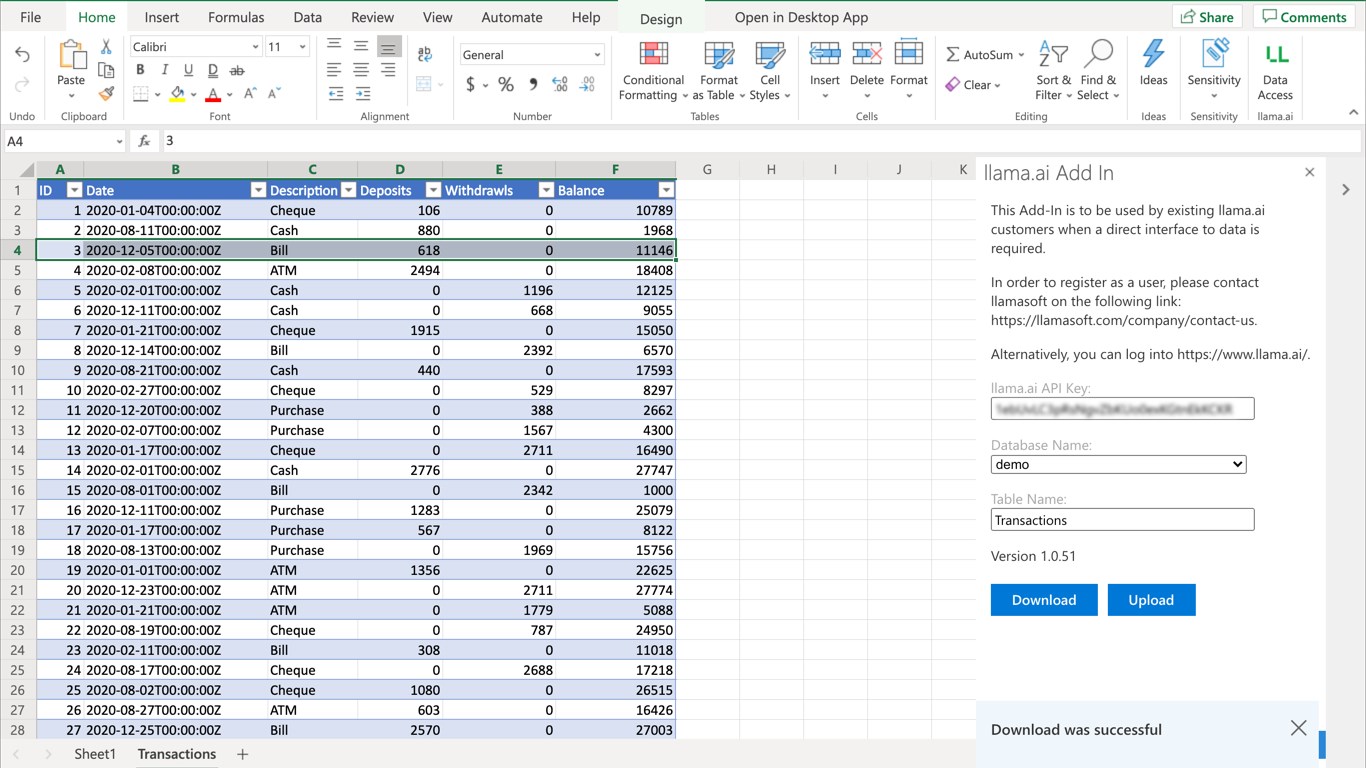The height and width of the screenshot is (768, 1366).
Task: Open Conditional Formatting in ribbon
Action: [x=653, y=70]
